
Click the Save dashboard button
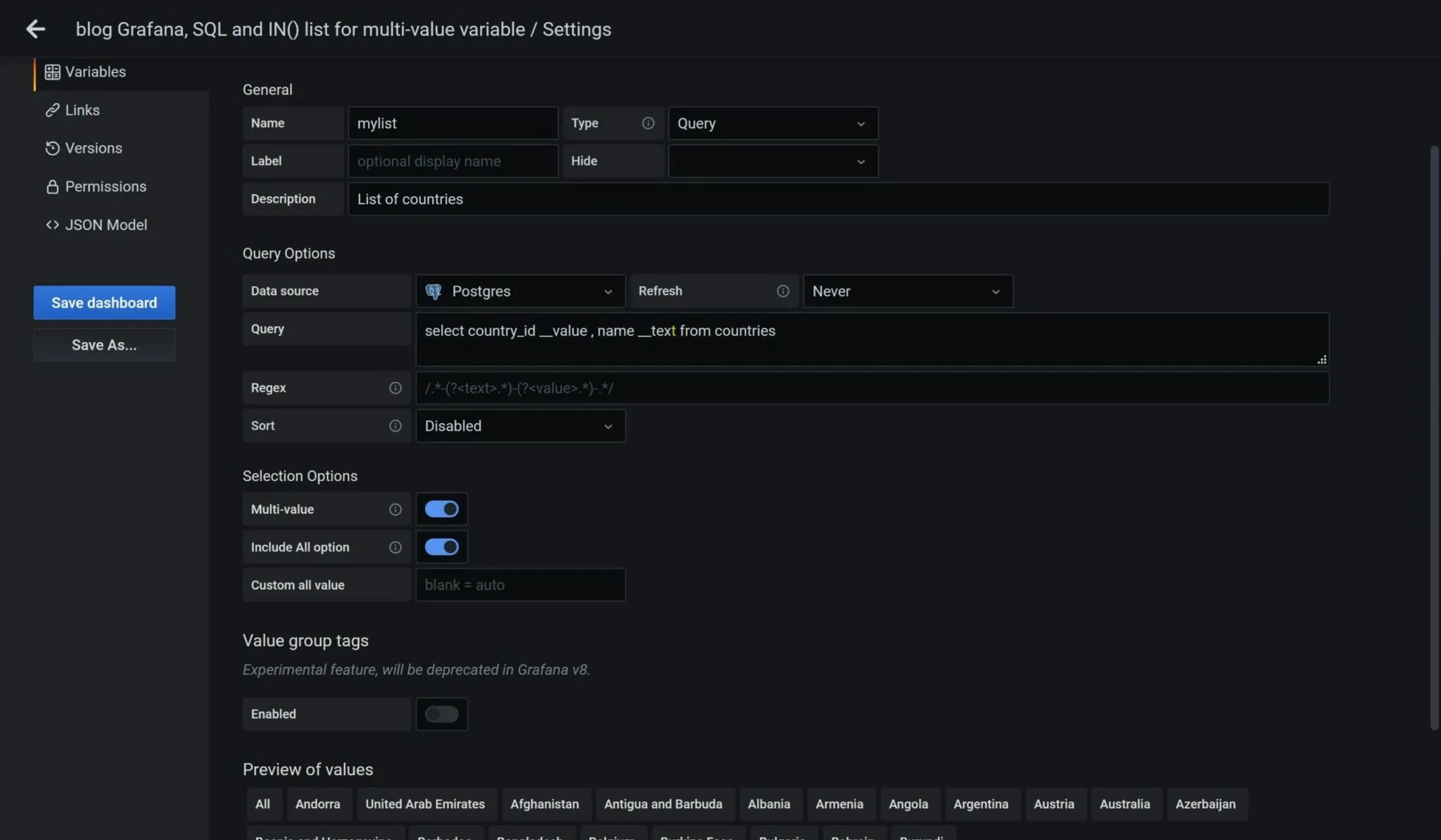104,303
